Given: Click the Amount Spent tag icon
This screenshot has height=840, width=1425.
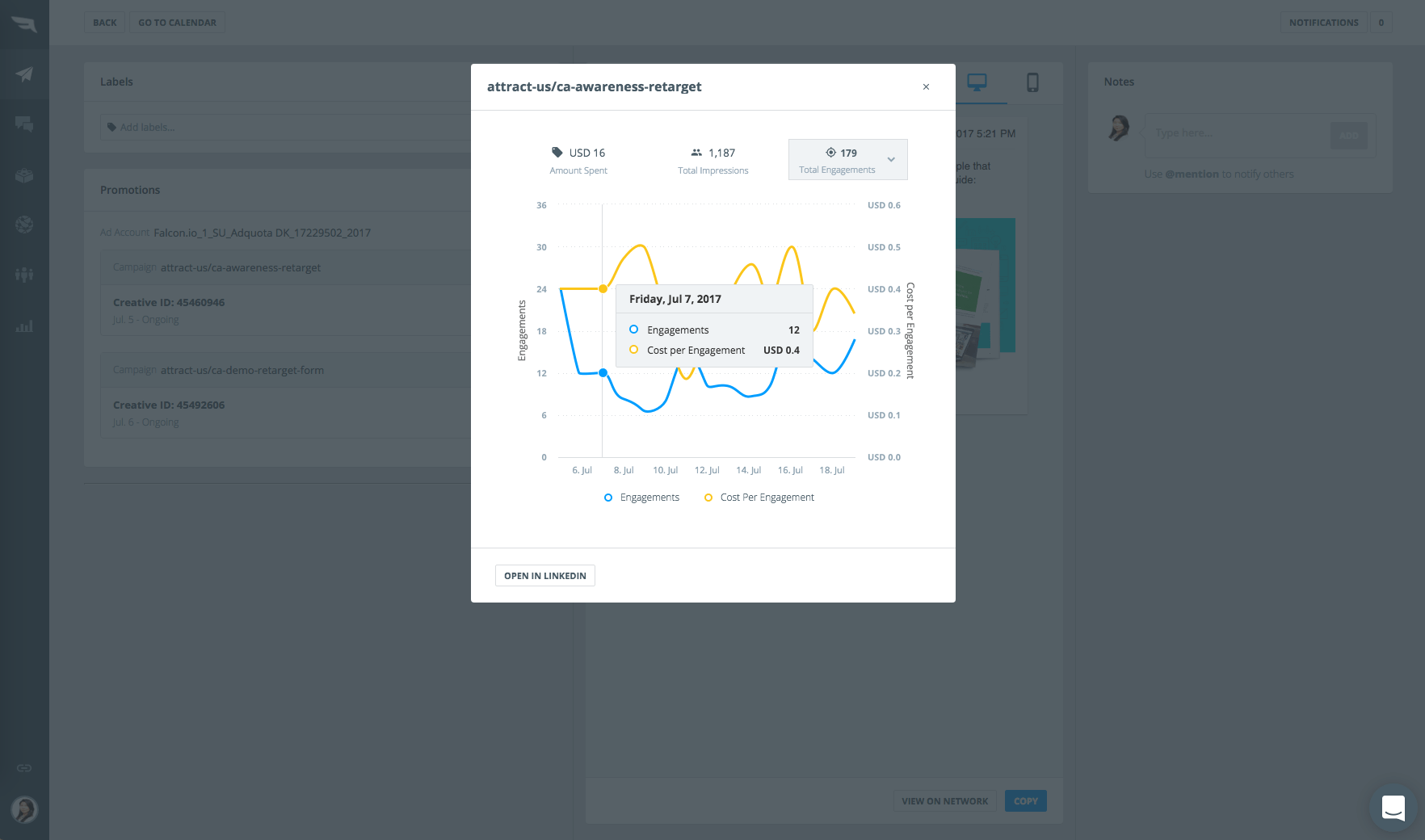Looking at the screenshot, I should pos(557,153).
